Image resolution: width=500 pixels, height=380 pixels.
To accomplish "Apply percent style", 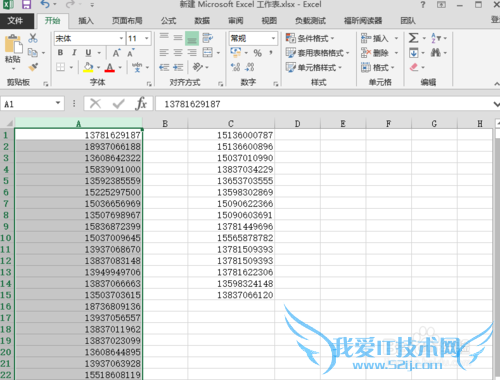I will coord(257,53).
